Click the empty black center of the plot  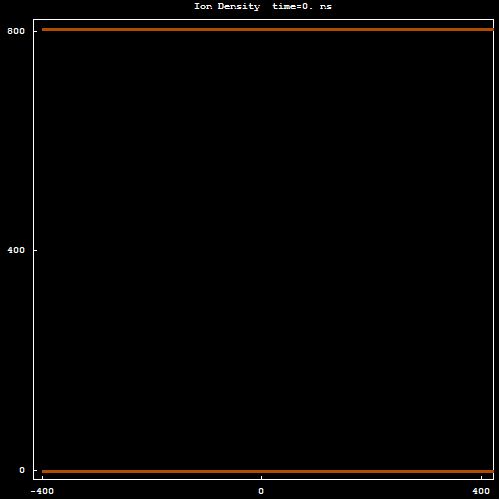(x=263, y=250)
